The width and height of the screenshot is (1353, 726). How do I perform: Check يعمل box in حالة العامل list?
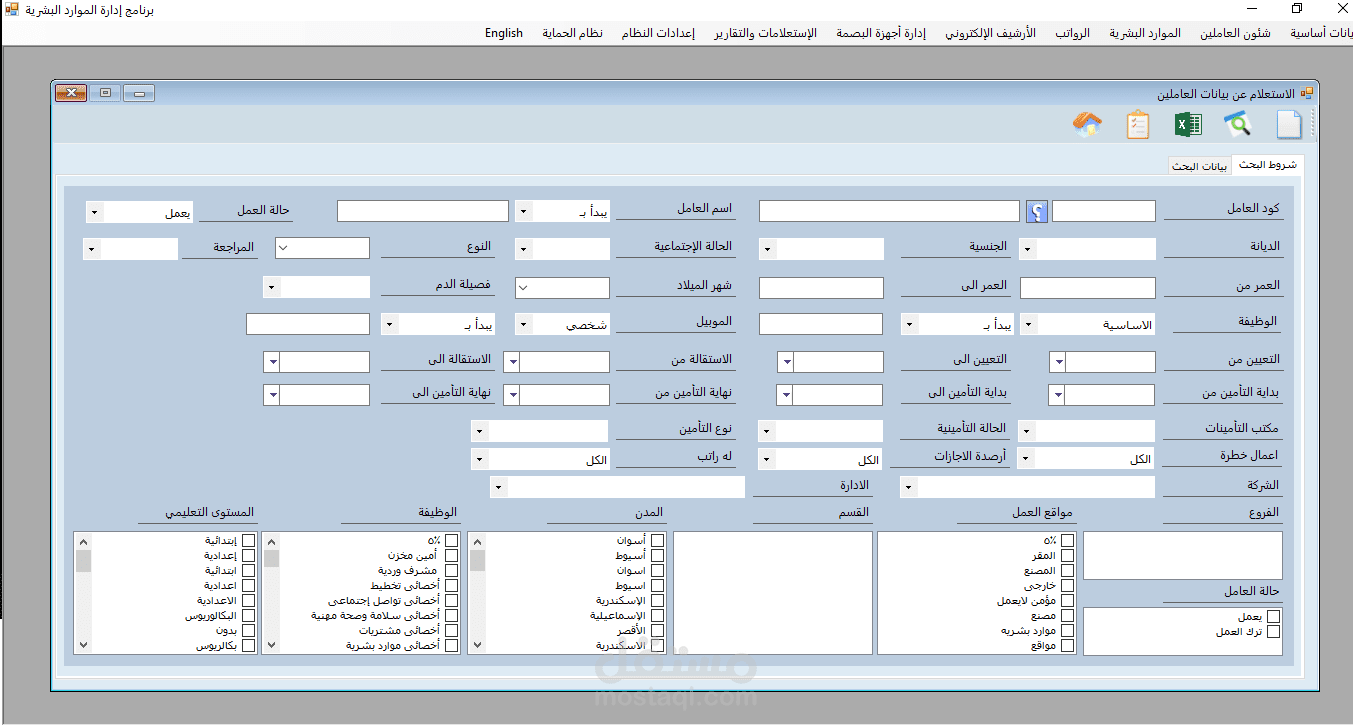click(x=1273, y=617)
